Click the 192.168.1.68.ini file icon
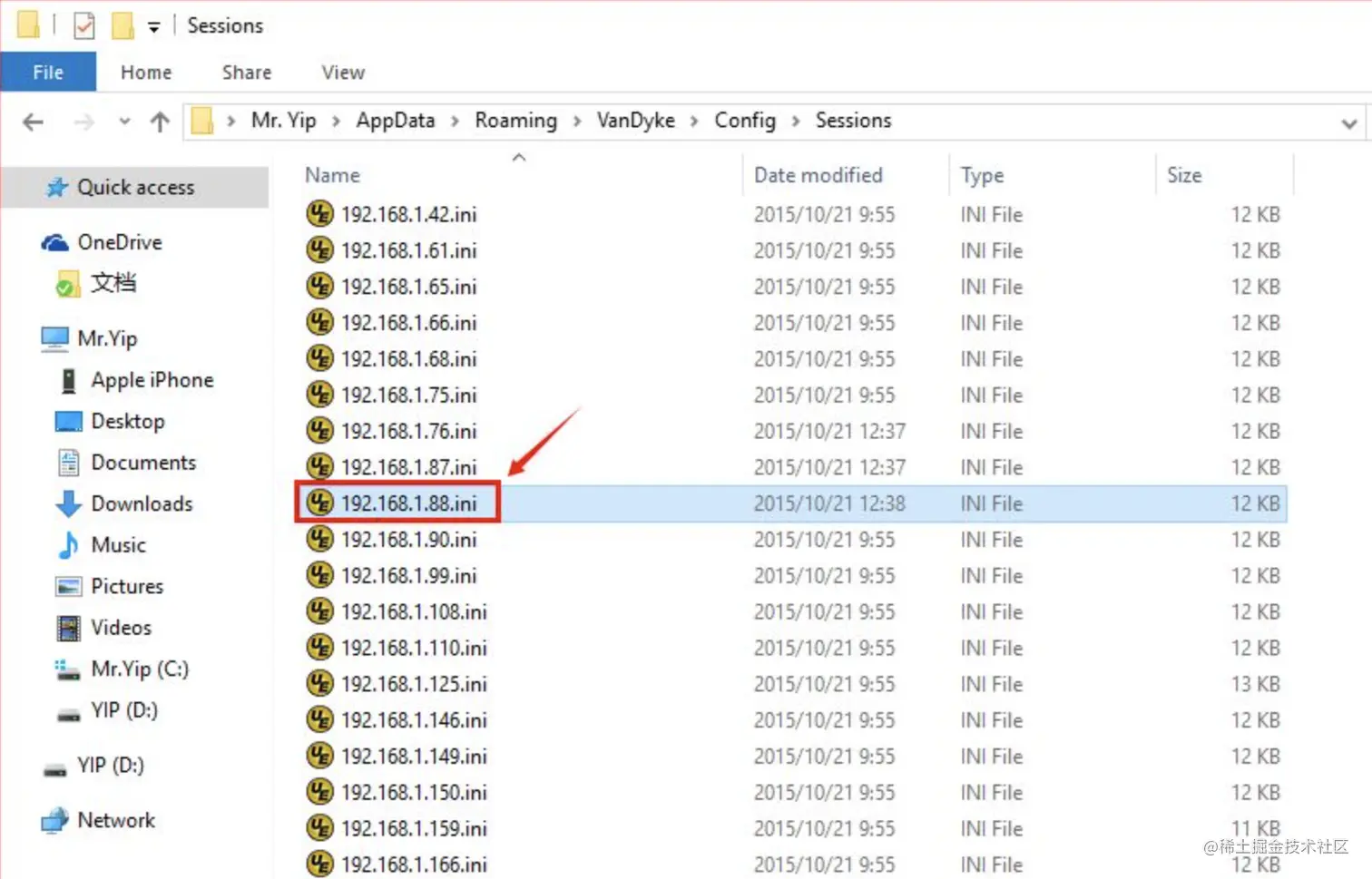 point(319,359)
